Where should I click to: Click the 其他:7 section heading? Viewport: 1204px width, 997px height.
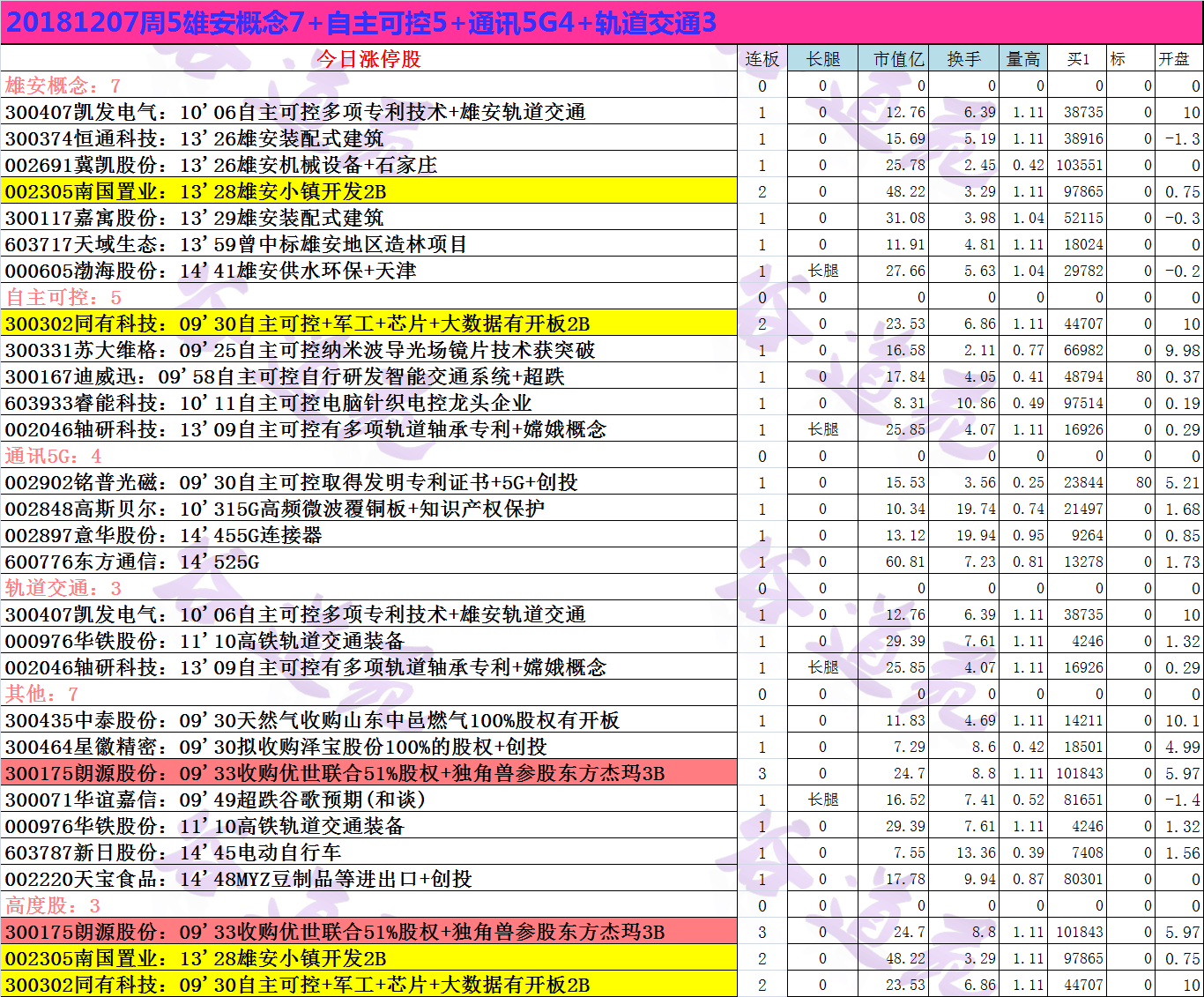[41, 694]
